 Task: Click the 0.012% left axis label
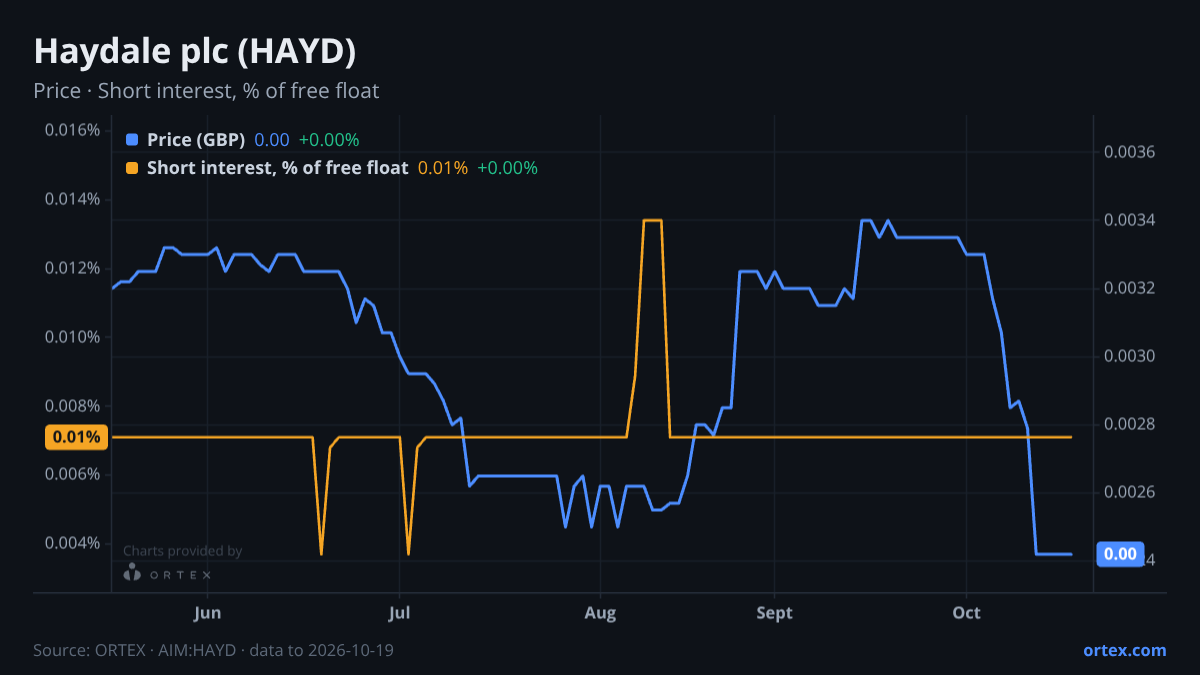71,268
